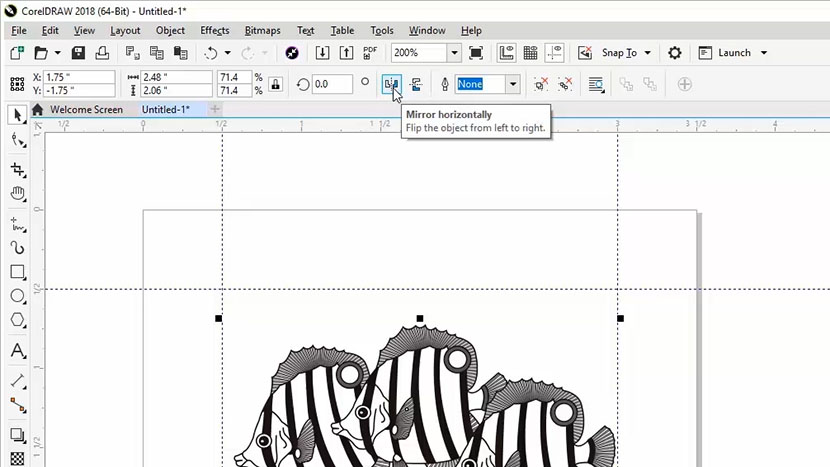This screenshot has width=830, height=467.
Task: Open the zoom level 200% dropdown
Action: pyautogui.click(x=454, y=53)
